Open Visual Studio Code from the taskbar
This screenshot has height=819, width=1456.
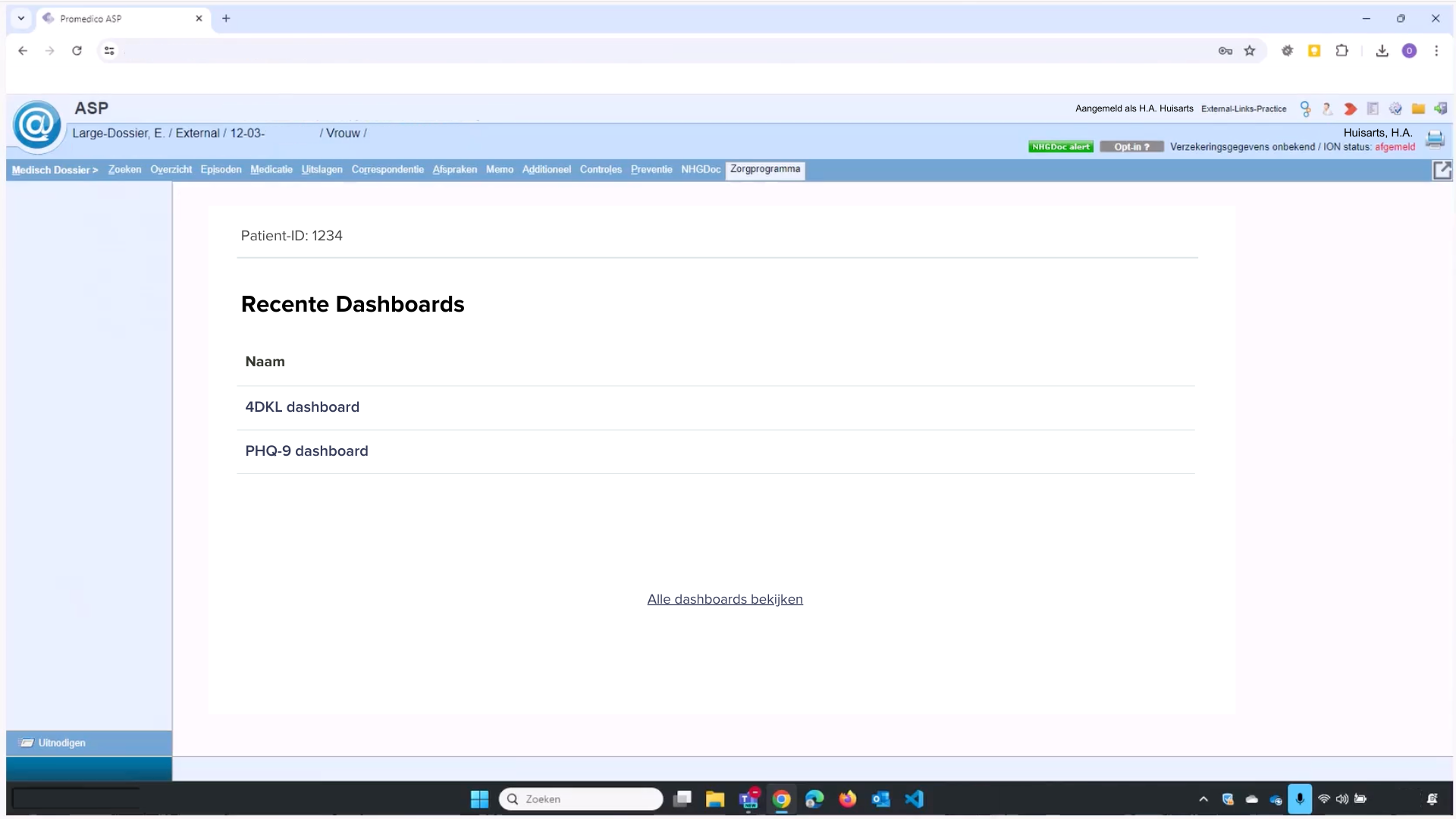click(914, 799)
